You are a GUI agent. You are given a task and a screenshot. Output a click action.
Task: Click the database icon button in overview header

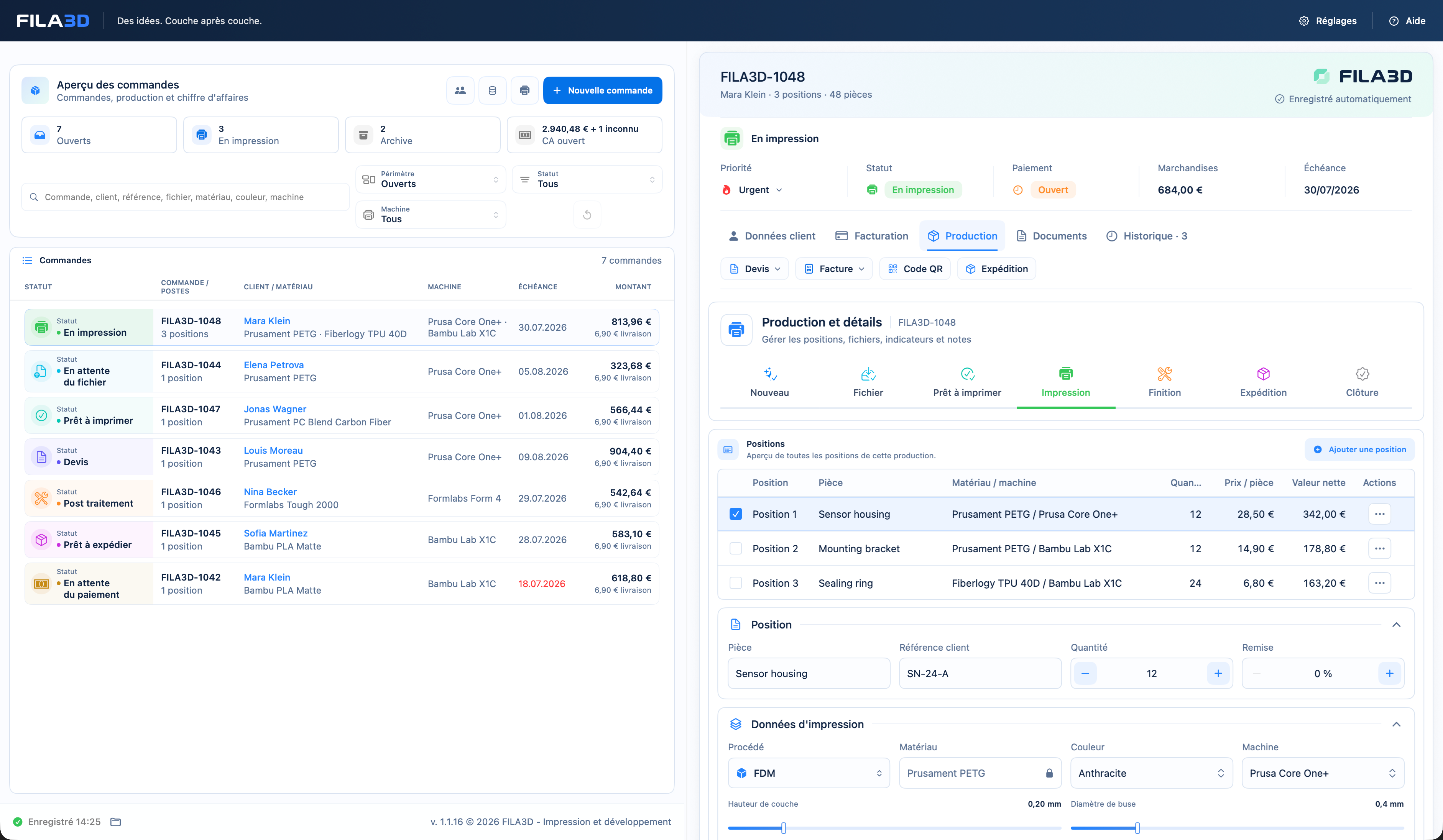click(493, 90)
